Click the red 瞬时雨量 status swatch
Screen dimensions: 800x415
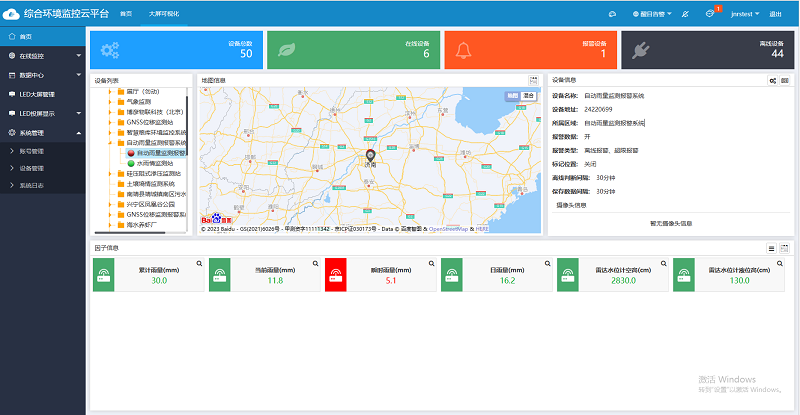click(335, 275)
